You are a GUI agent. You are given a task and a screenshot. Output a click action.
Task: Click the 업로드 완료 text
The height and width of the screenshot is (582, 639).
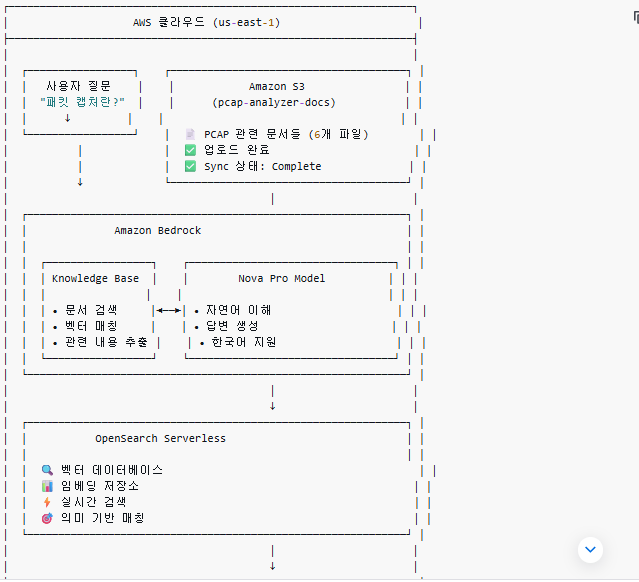coord(237,150)
